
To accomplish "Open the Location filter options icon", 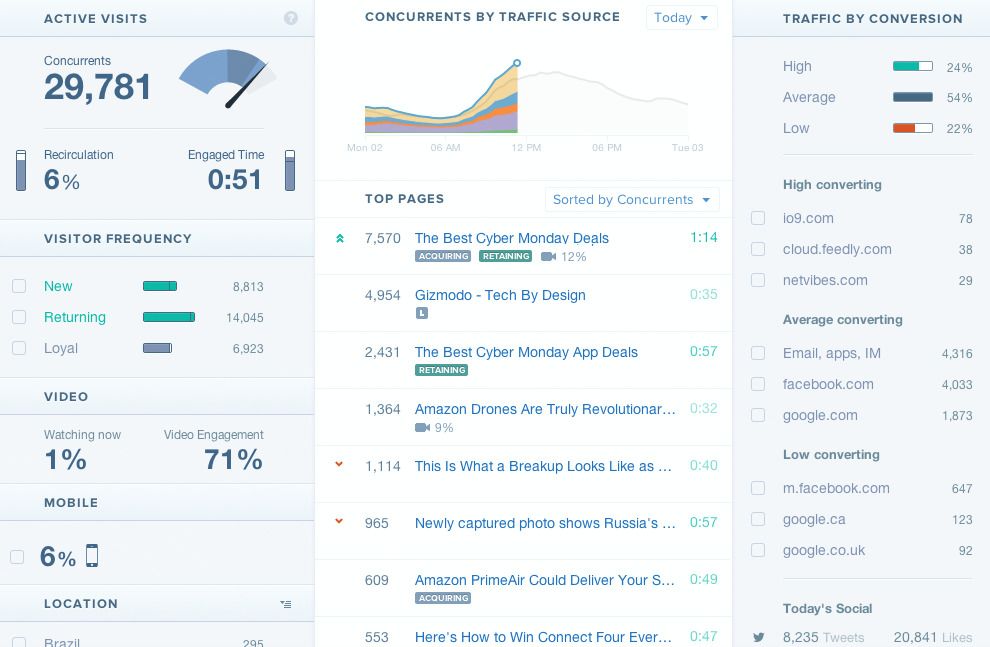I will (285, 603).
